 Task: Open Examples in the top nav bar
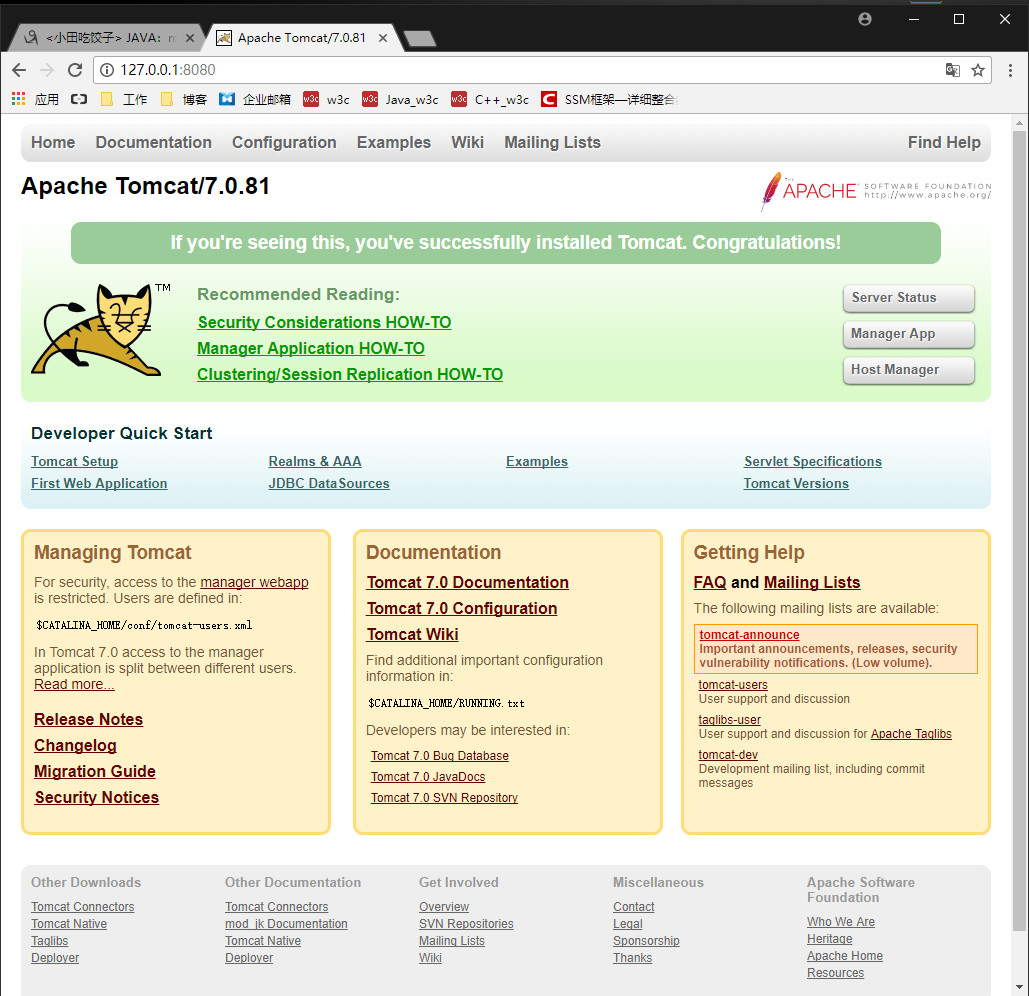tap(394, 142)
